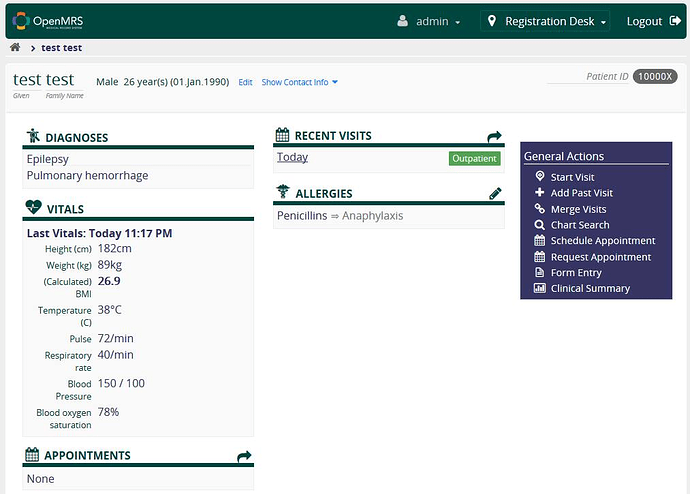Click the Start Visit icon
This screenshot has width=690, height=494.
pyautogui.click(x=540, y=176)
